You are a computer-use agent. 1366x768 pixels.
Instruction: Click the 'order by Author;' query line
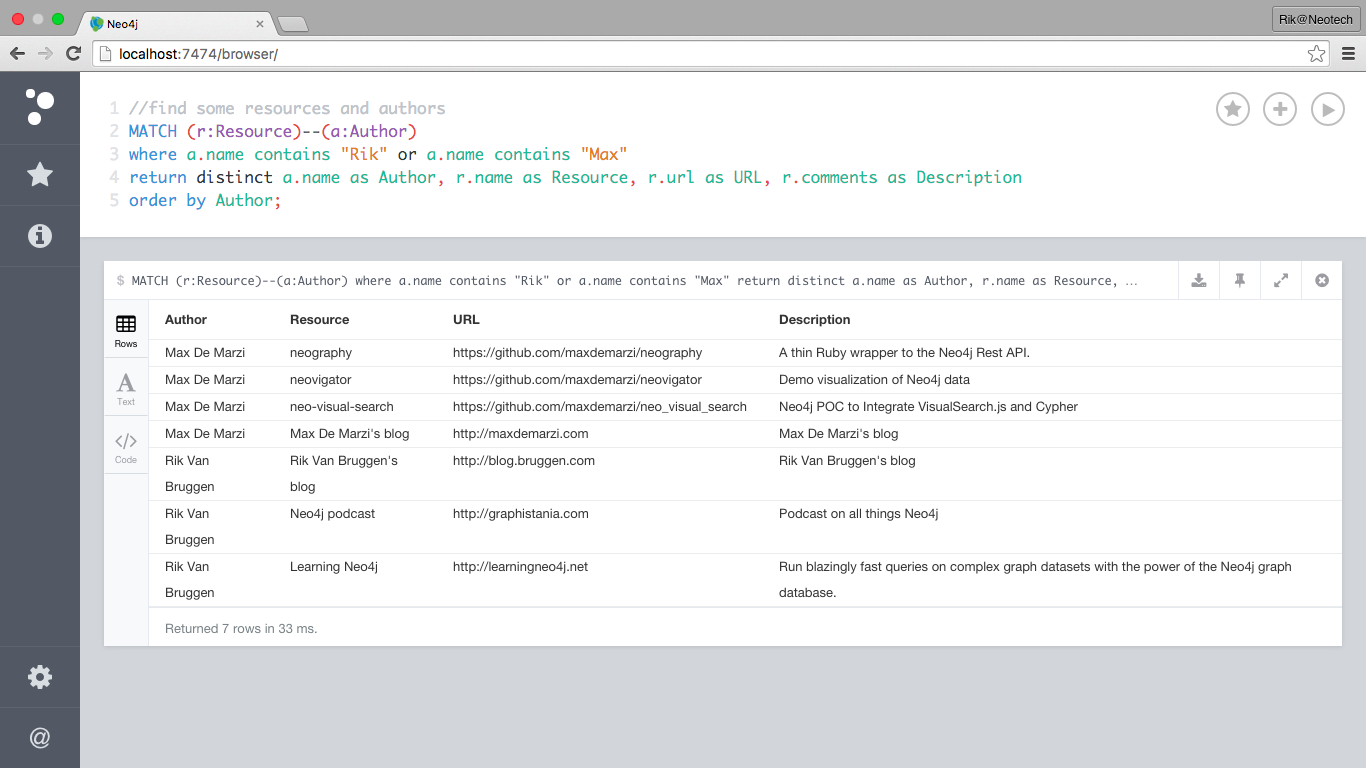[206, 200]
